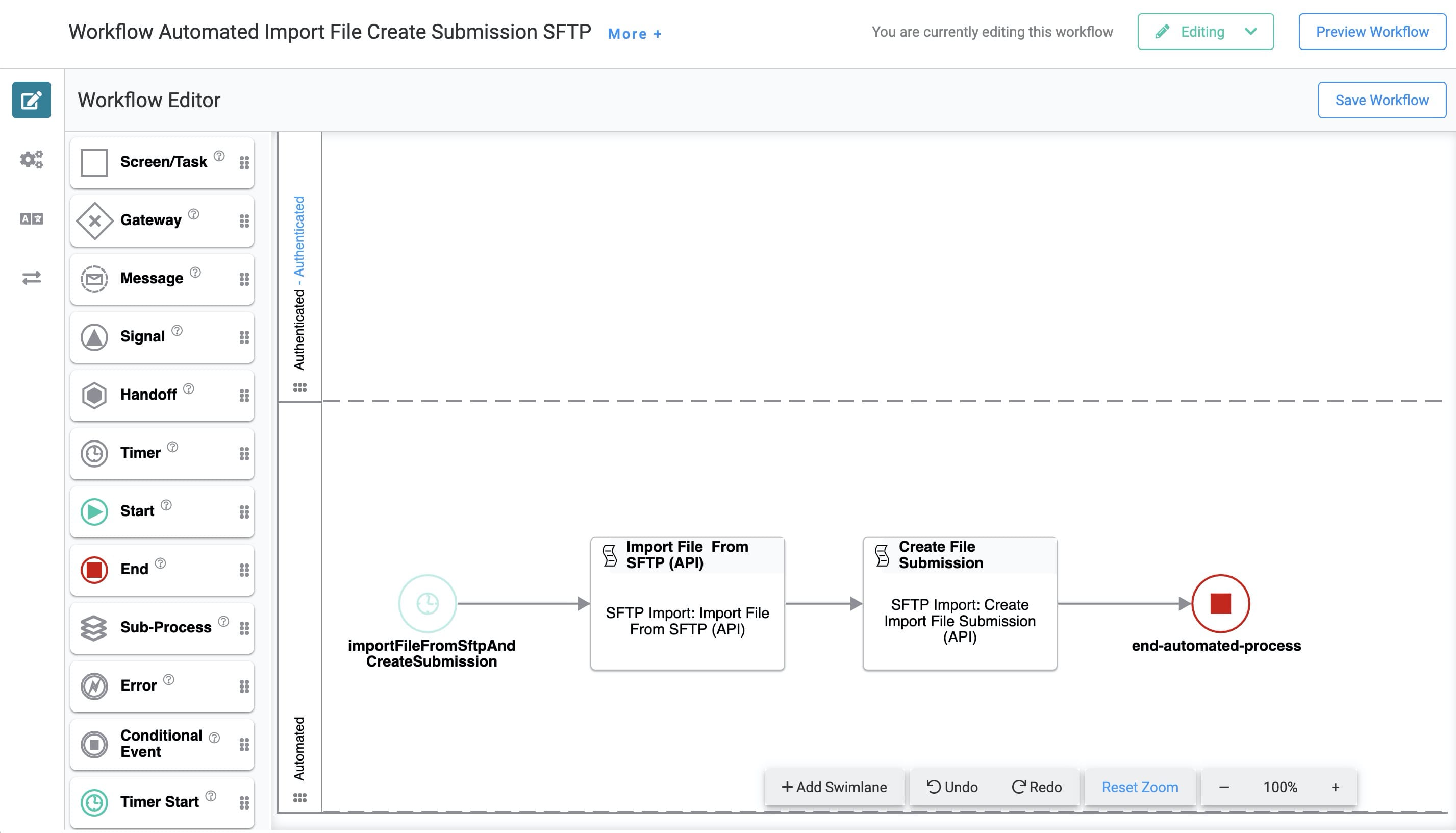The image size is (1456, 833).
Task: Click Preview Workflow button
Action: [1372, 32]
